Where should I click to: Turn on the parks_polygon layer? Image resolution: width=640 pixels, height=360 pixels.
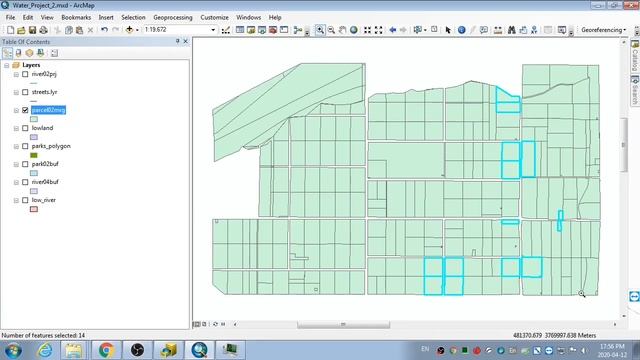pos(25,146)
